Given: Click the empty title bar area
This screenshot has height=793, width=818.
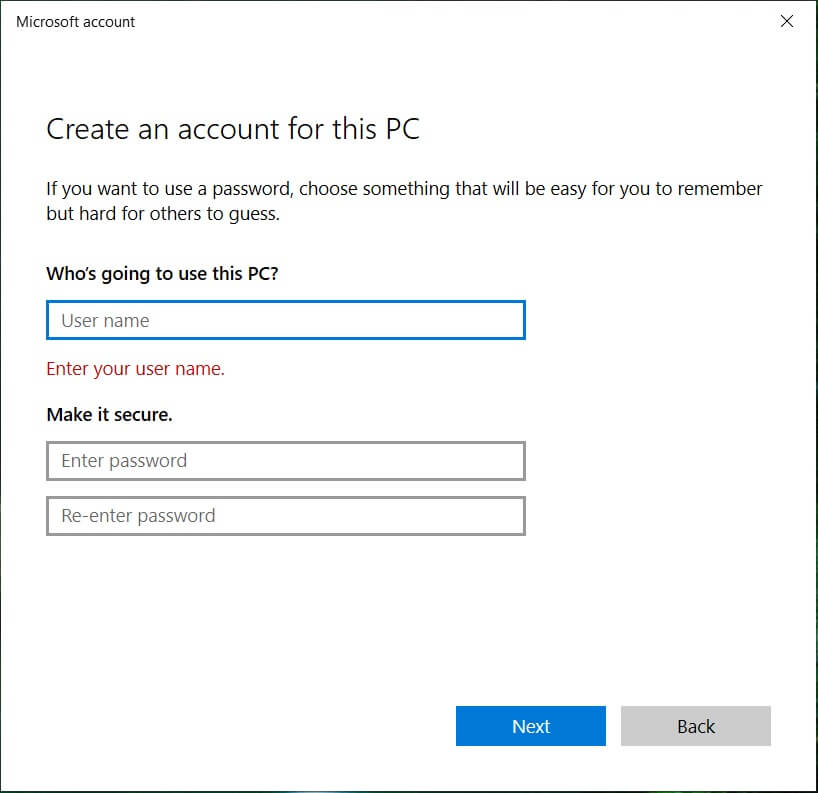Looking at the screenshot, I should click(450, 21).
